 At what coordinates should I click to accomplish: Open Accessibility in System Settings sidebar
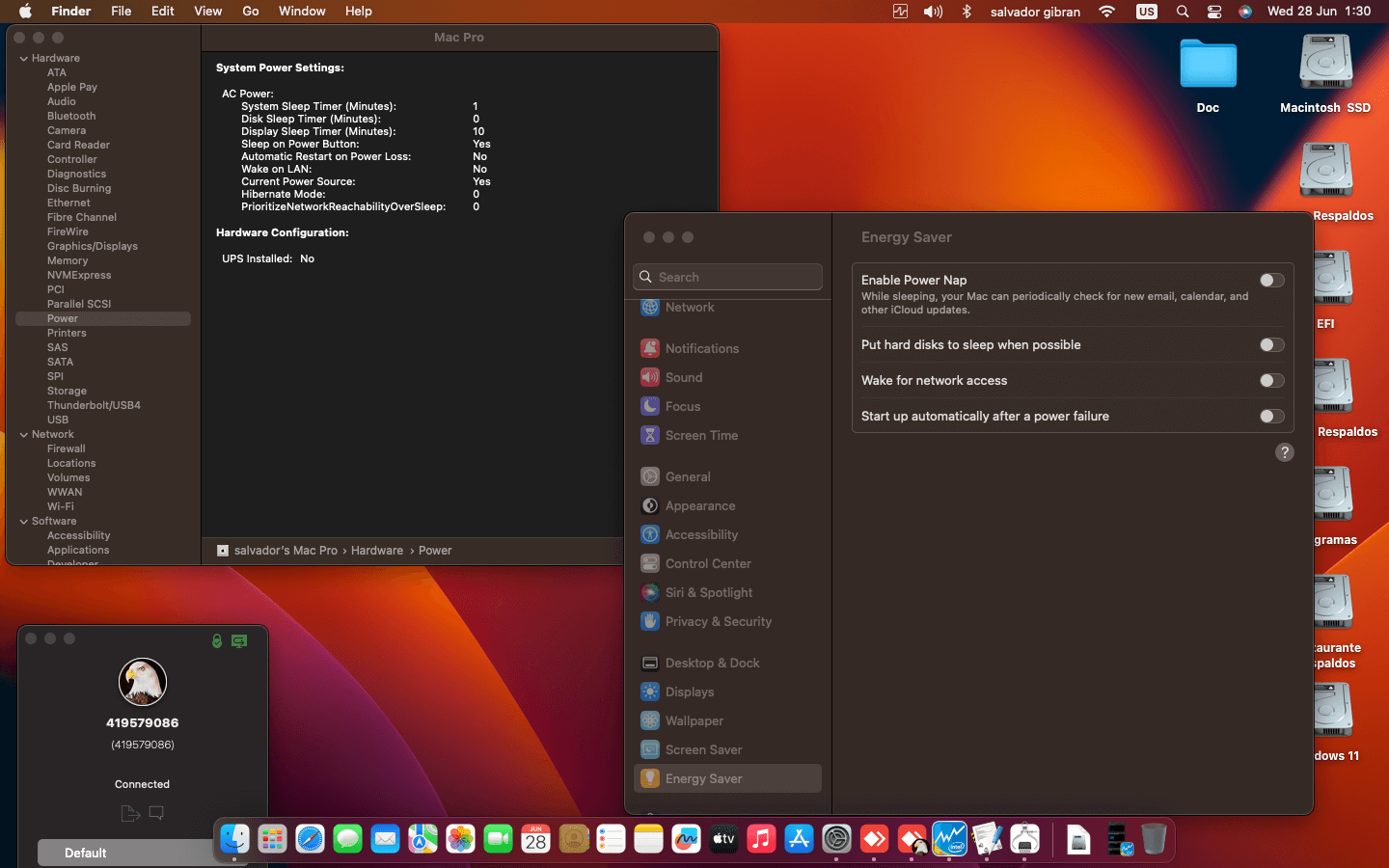click(x=728, y=534)
